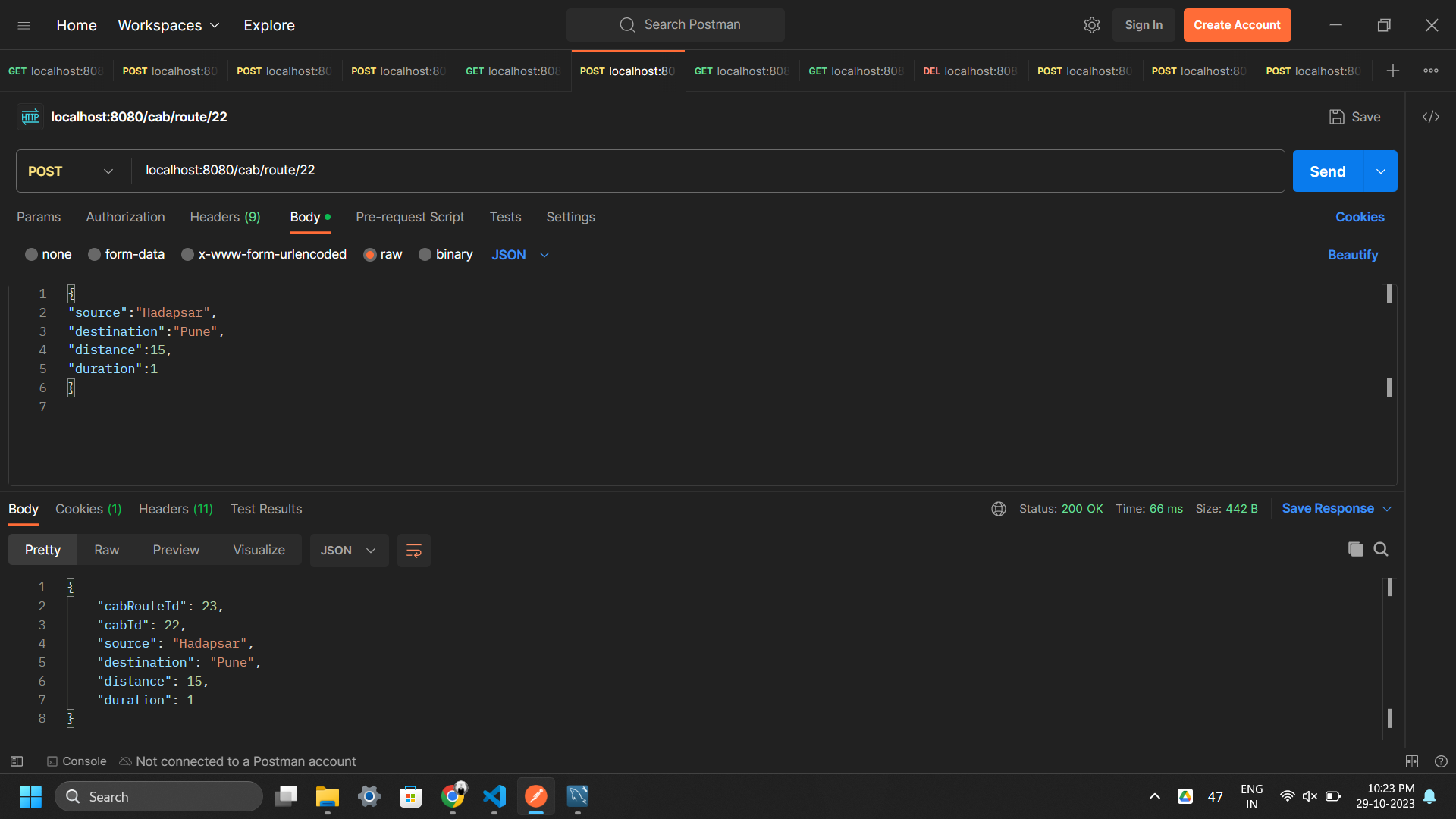This screenshot has width=1456, height=819.
Task: Show hidden system tray icons chevron
Action: pos(1155,796)
